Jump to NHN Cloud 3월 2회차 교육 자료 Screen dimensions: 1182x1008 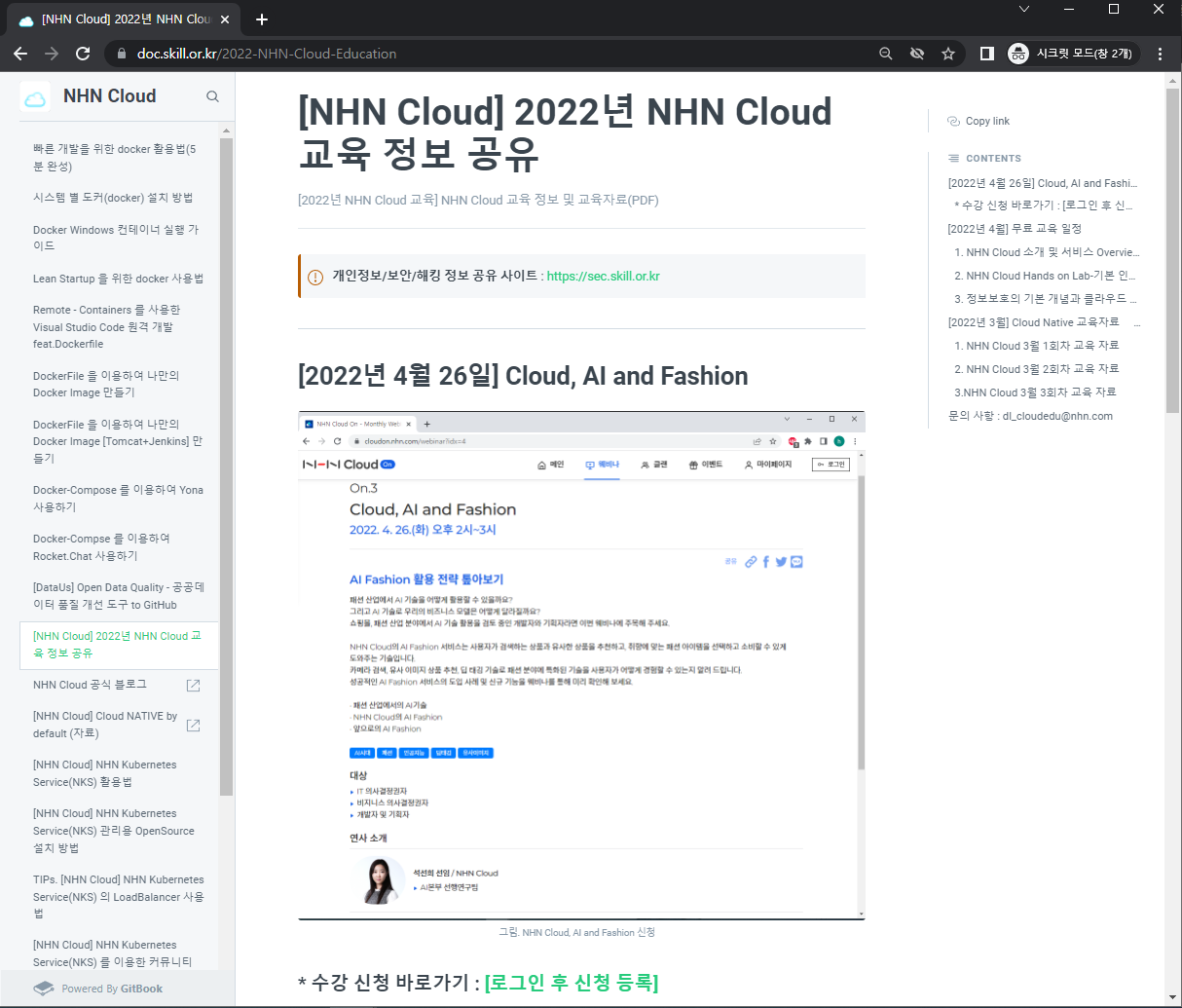(x=1037, y=369)
